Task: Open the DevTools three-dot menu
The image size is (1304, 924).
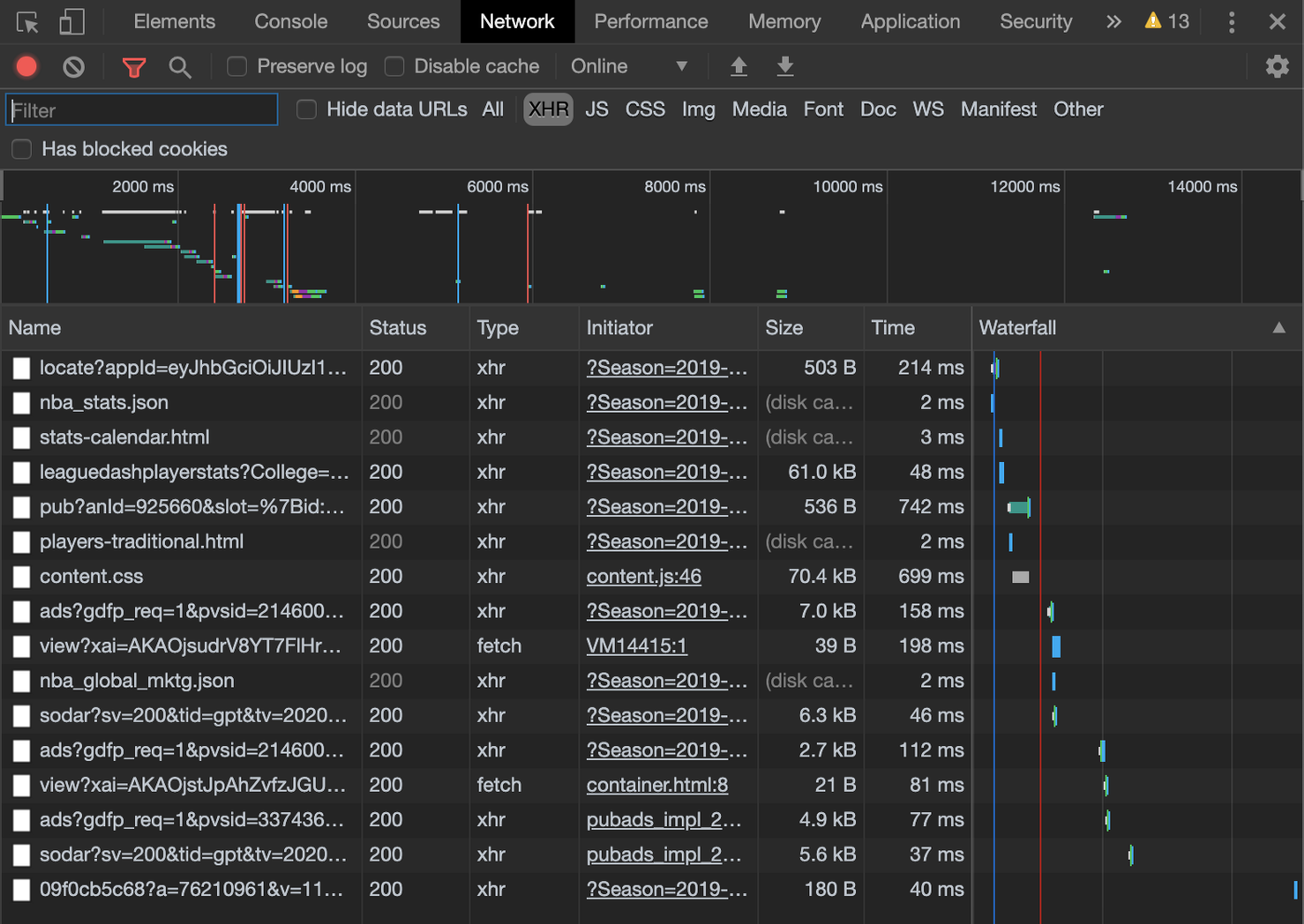Action: (1231, 21)
